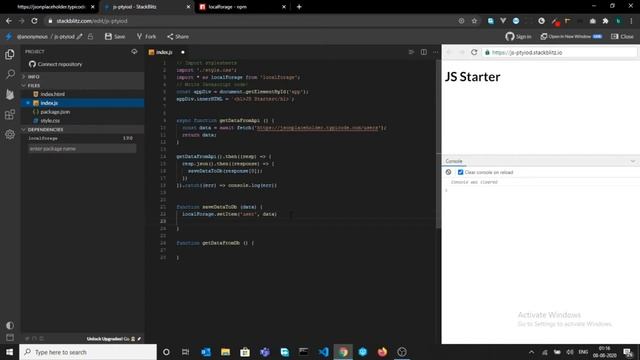Click the editor vertical scrollbar
Viewport: 640px width, 360px height.
438,144
